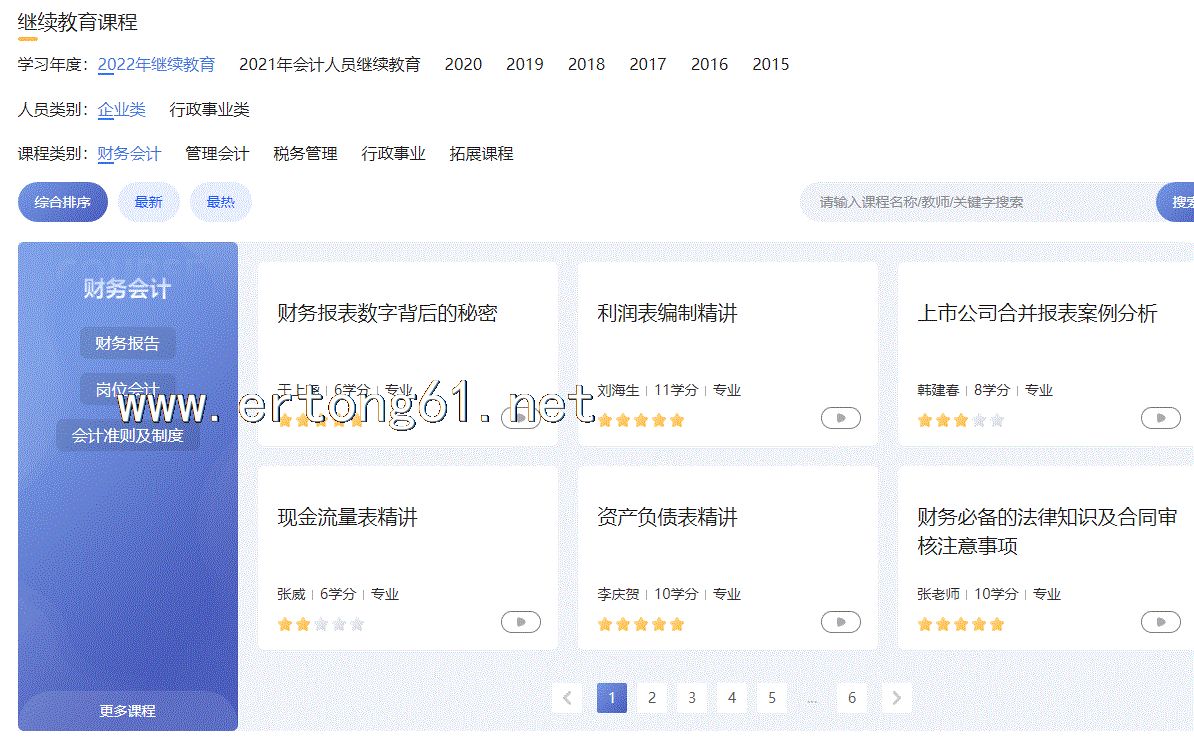This screenshot has height=741, width=1194.
Task: Sort courses by 最热
Action: (x=220, y=202)
